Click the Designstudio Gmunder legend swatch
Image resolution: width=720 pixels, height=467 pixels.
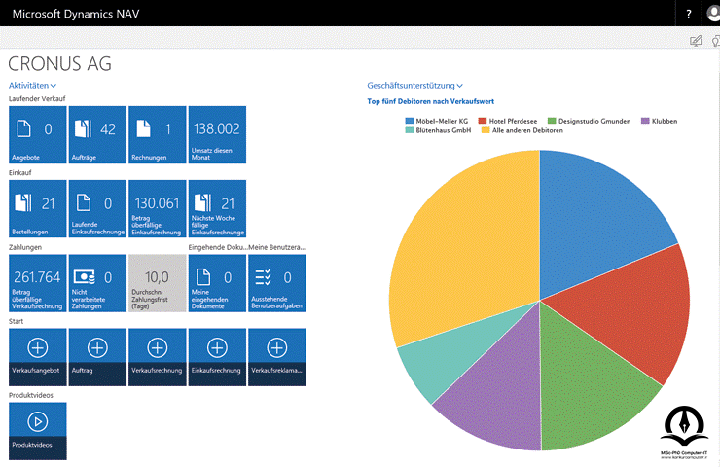coord(552,121)
